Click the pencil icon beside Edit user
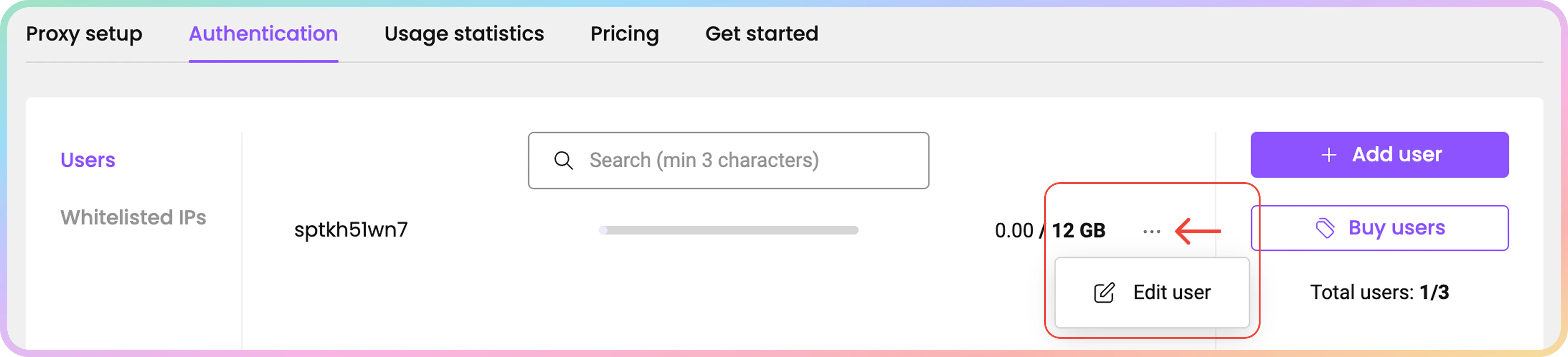Image resolution: width=1568 pixels, height=357 pixels. point(1104,293)
